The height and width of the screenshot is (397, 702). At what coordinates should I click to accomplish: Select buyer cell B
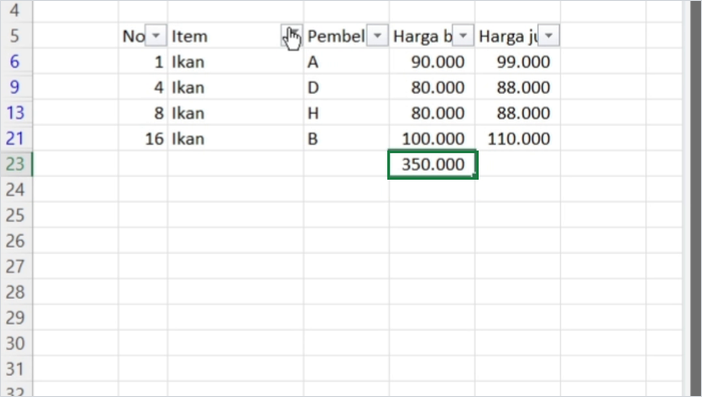coord(346,138)
